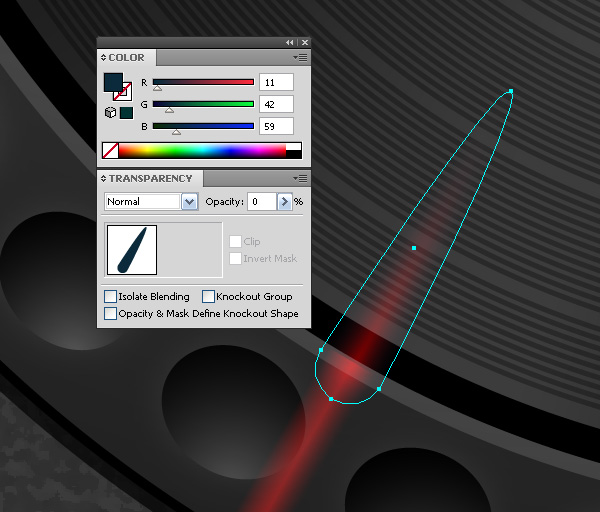The image size is (600, 512).
Task: Click the out-of-web-color cube warning icon
Action: (111, 113)
